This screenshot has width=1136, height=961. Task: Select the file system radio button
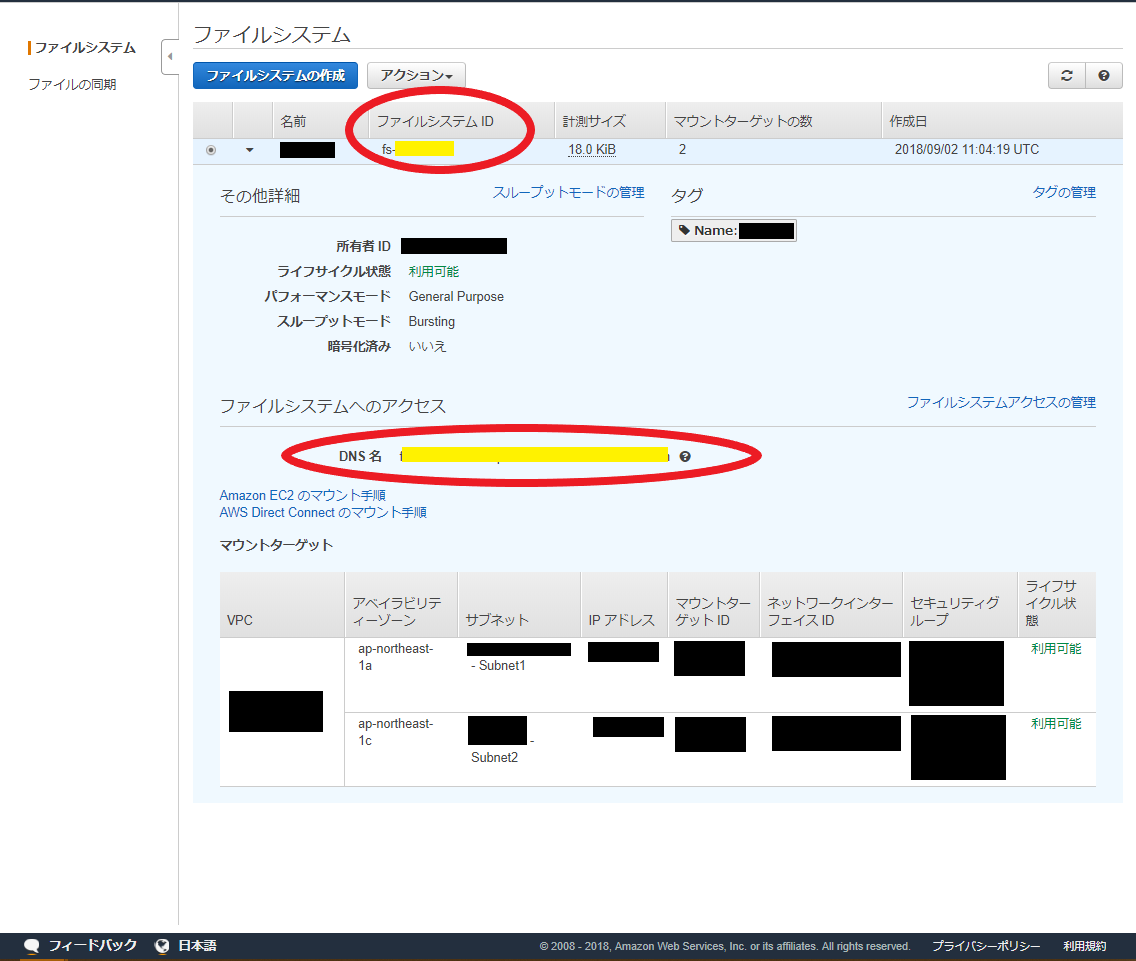pyautogui.click(x=210, y=149)
